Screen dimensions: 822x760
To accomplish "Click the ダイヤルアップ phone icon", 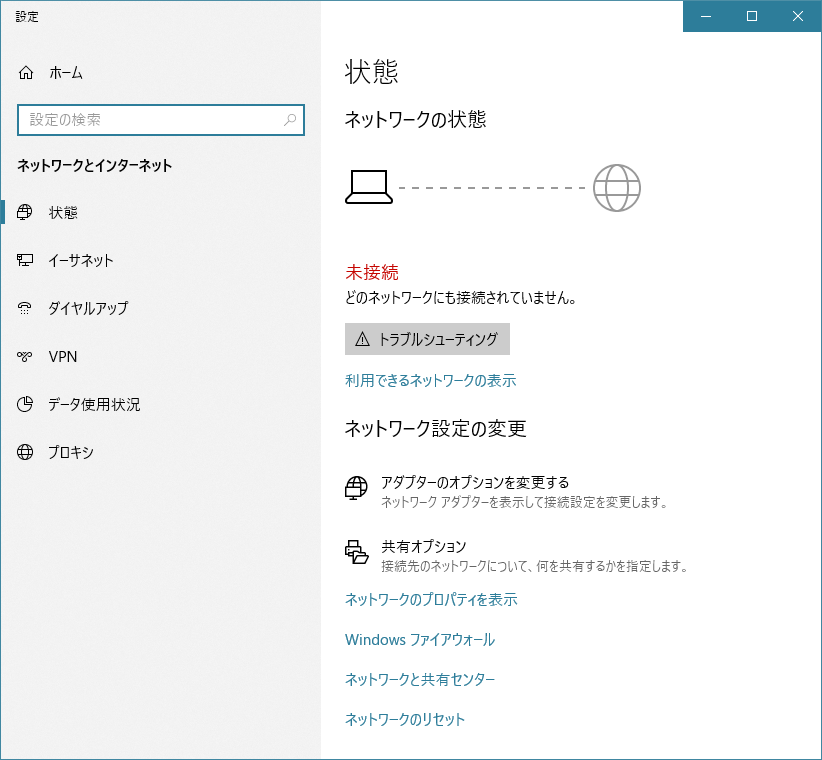I will [25, 308].
